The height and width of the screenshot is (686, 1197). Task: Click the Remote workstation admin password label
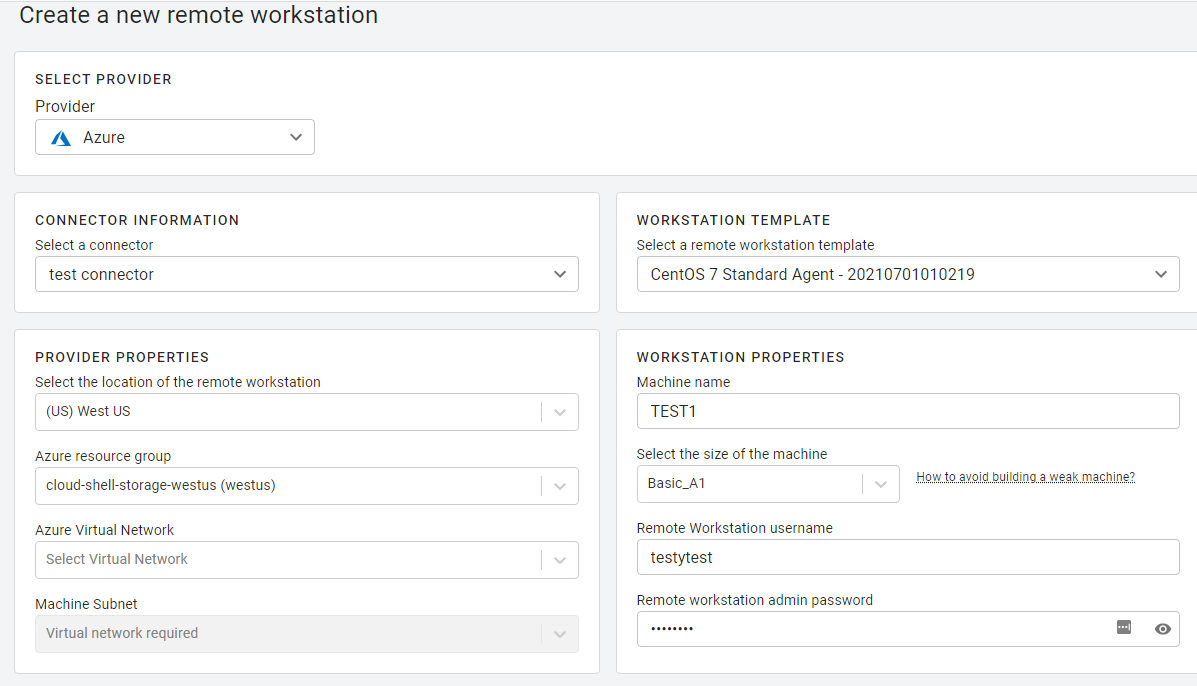coord(755,600)
